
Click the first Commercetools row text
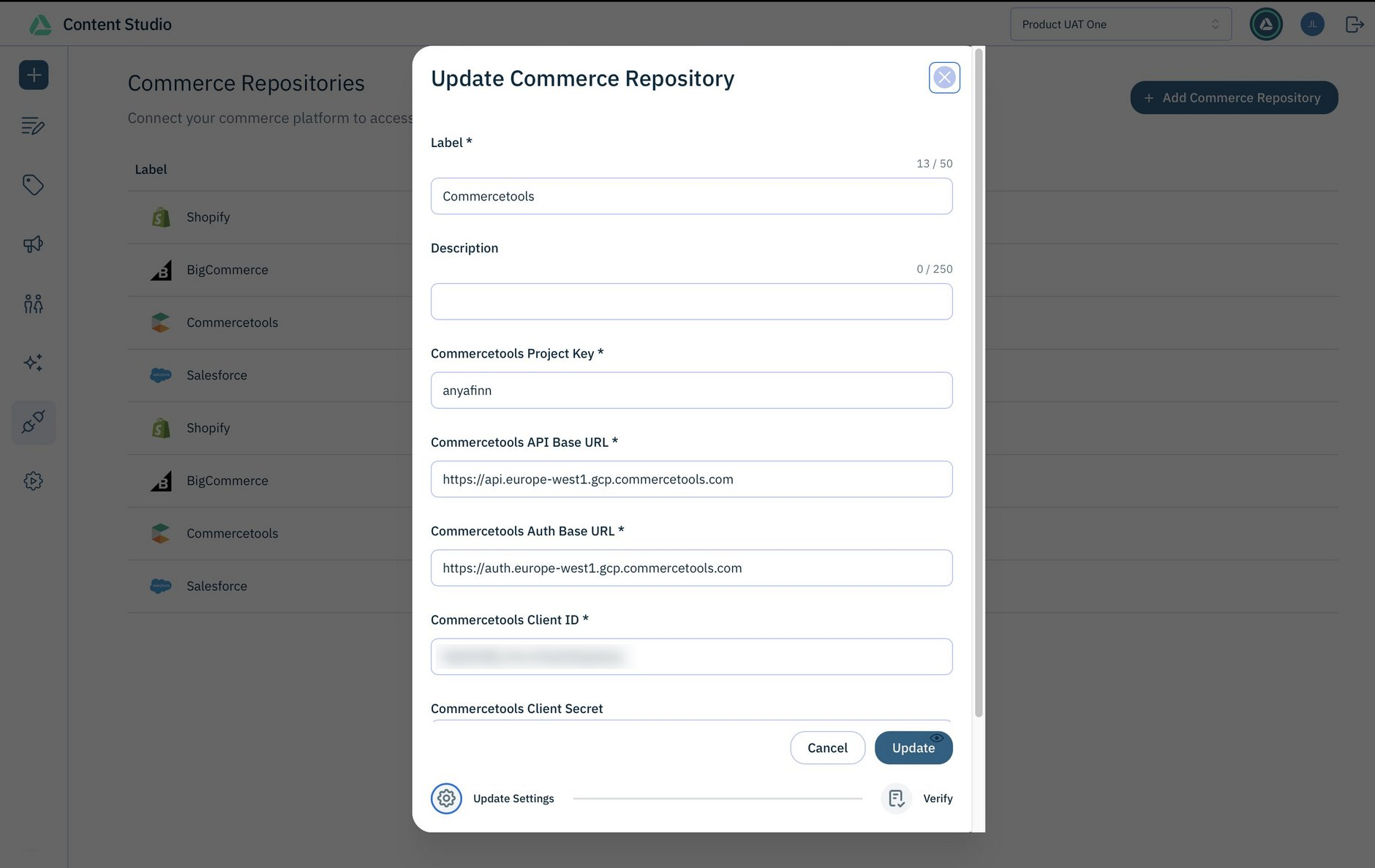click(x=232, y=322)
